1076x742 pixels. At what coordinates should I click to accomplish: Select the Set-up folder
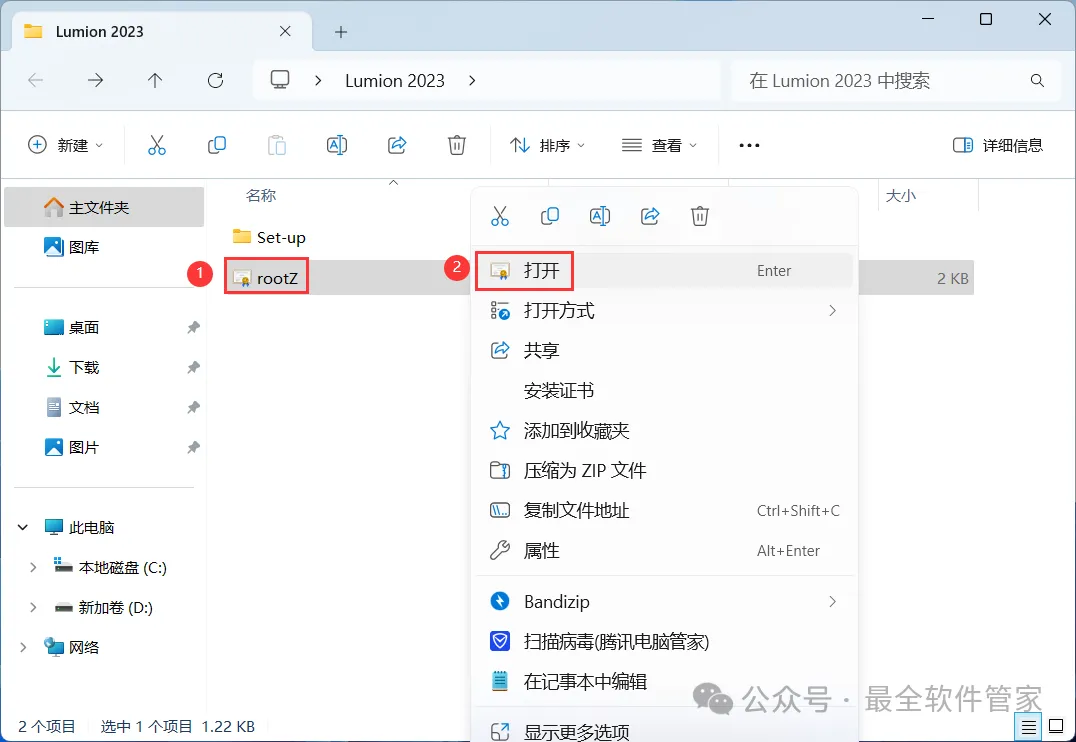coord(269,237)
